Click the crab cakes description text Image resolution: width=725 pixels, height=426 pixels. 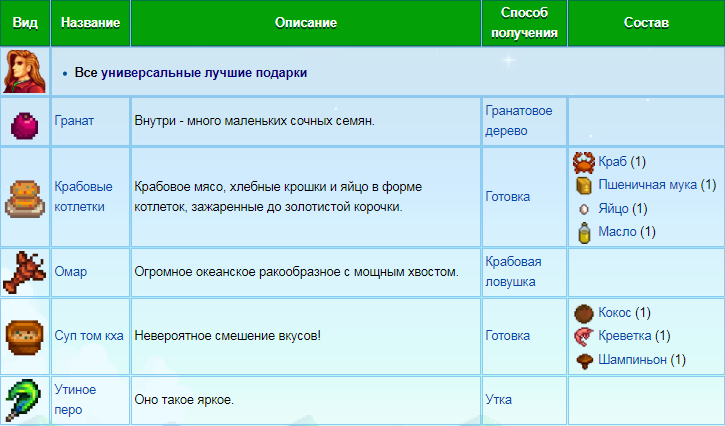[x=278, y=197]
